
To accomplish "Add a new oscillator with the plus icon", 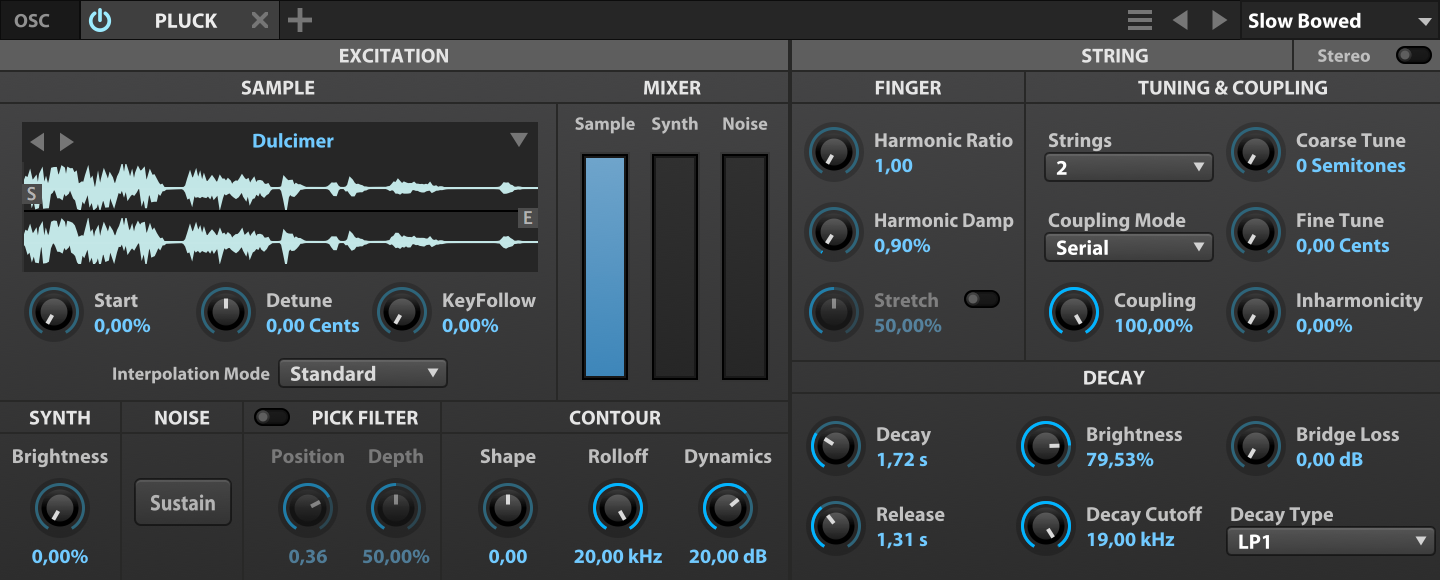I will (x=298, y=20).
